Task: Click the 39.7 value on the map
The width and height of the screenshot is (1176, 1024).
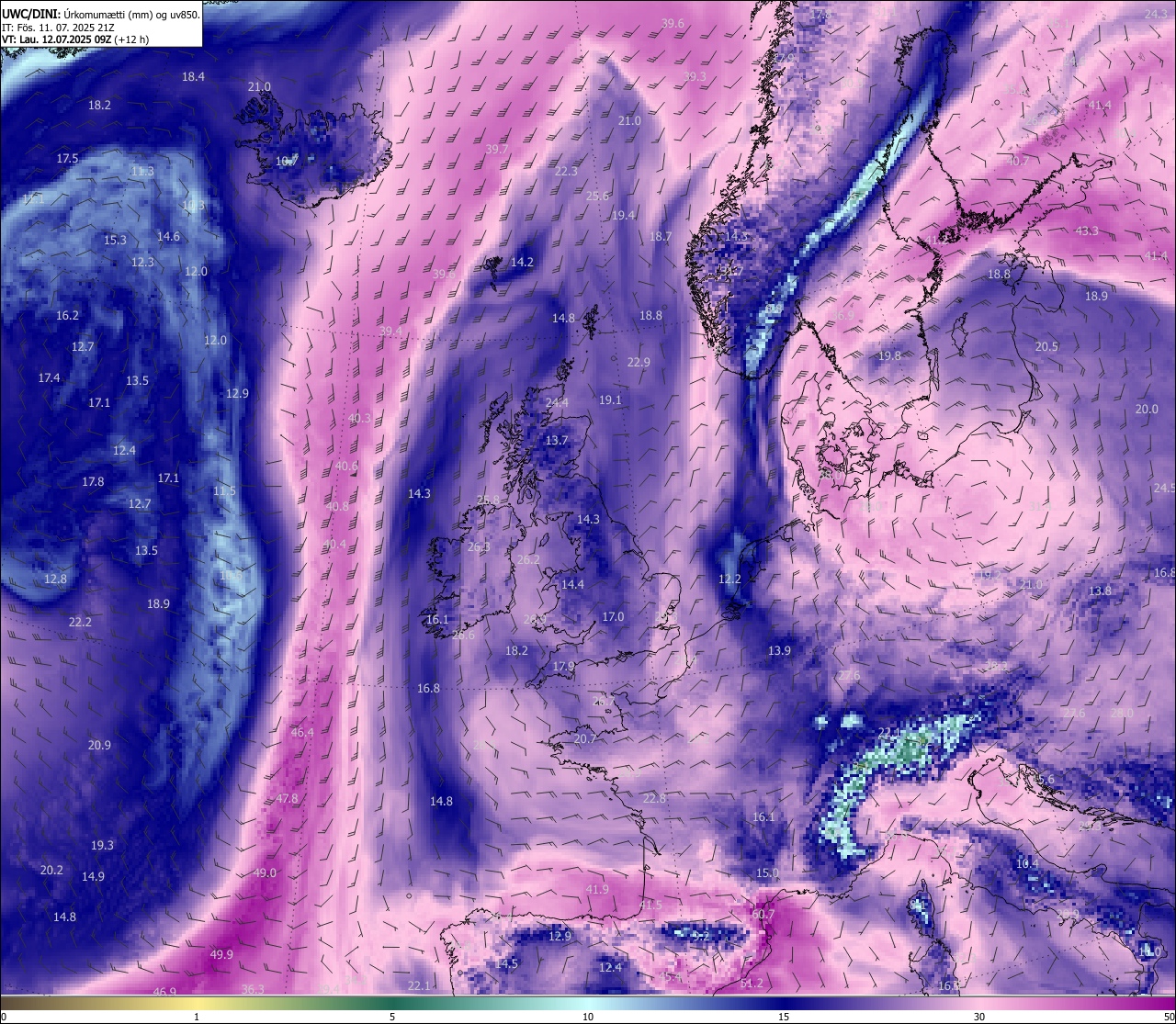Action: 497,150
